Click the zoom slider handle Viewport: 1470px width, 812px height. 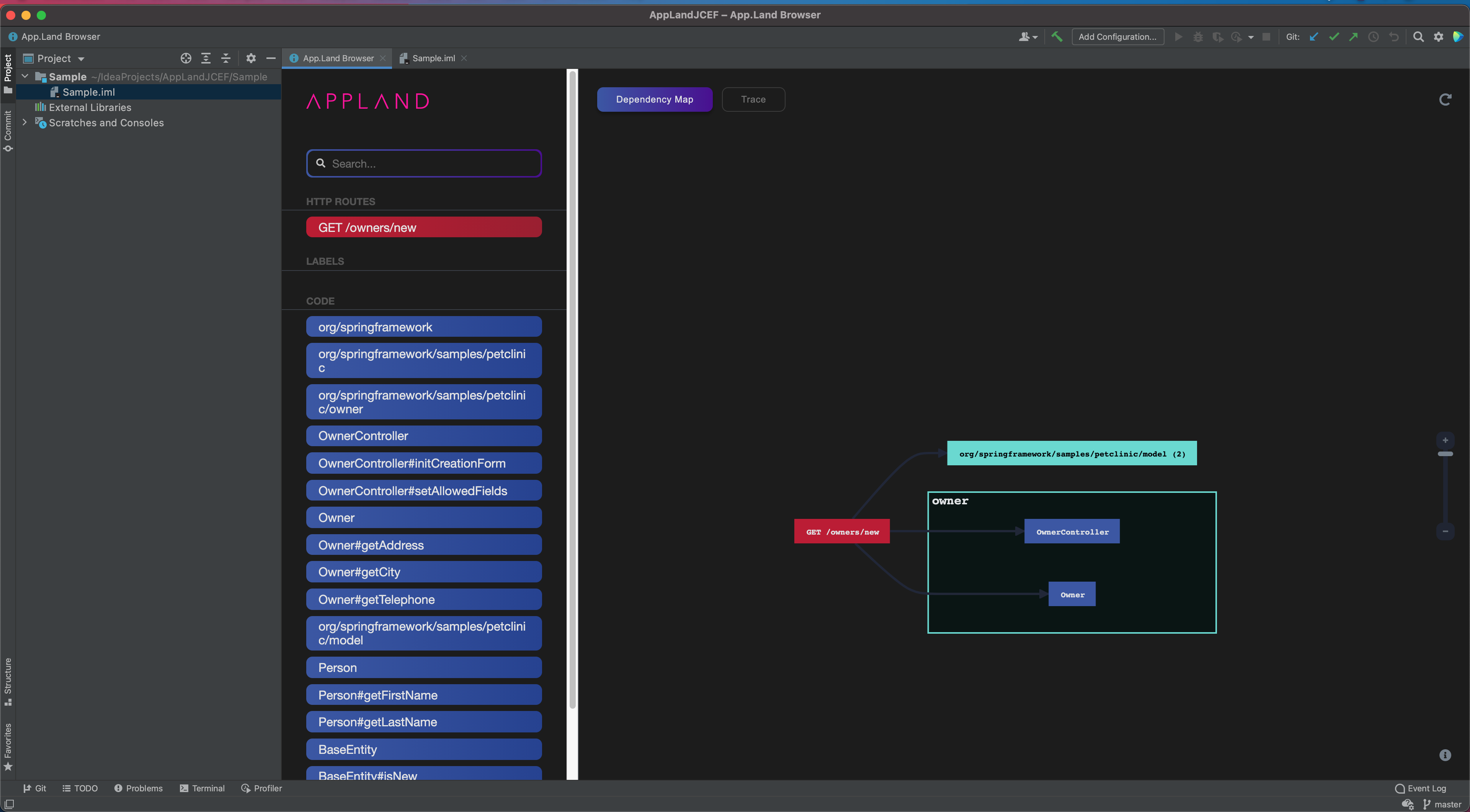(1445, 454)
